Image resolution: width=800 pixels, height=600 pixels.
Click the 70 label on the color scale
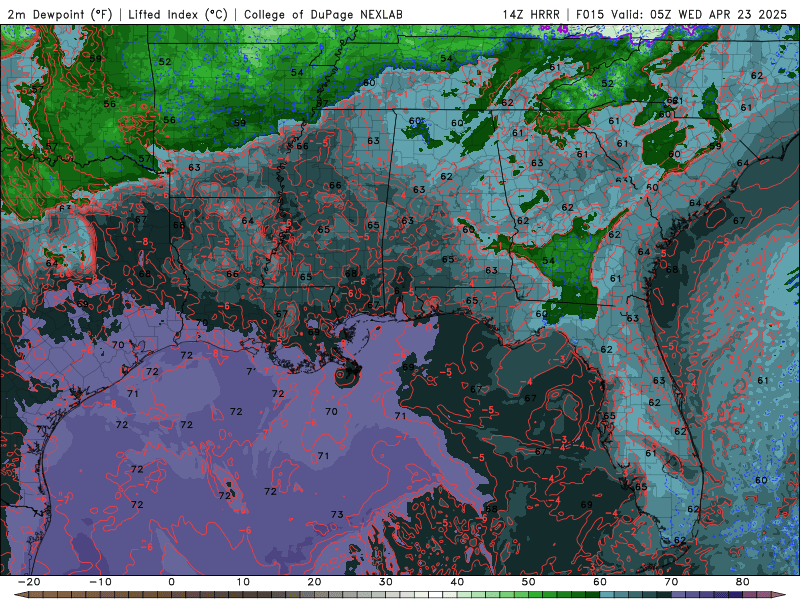click(x=671, y=582)
